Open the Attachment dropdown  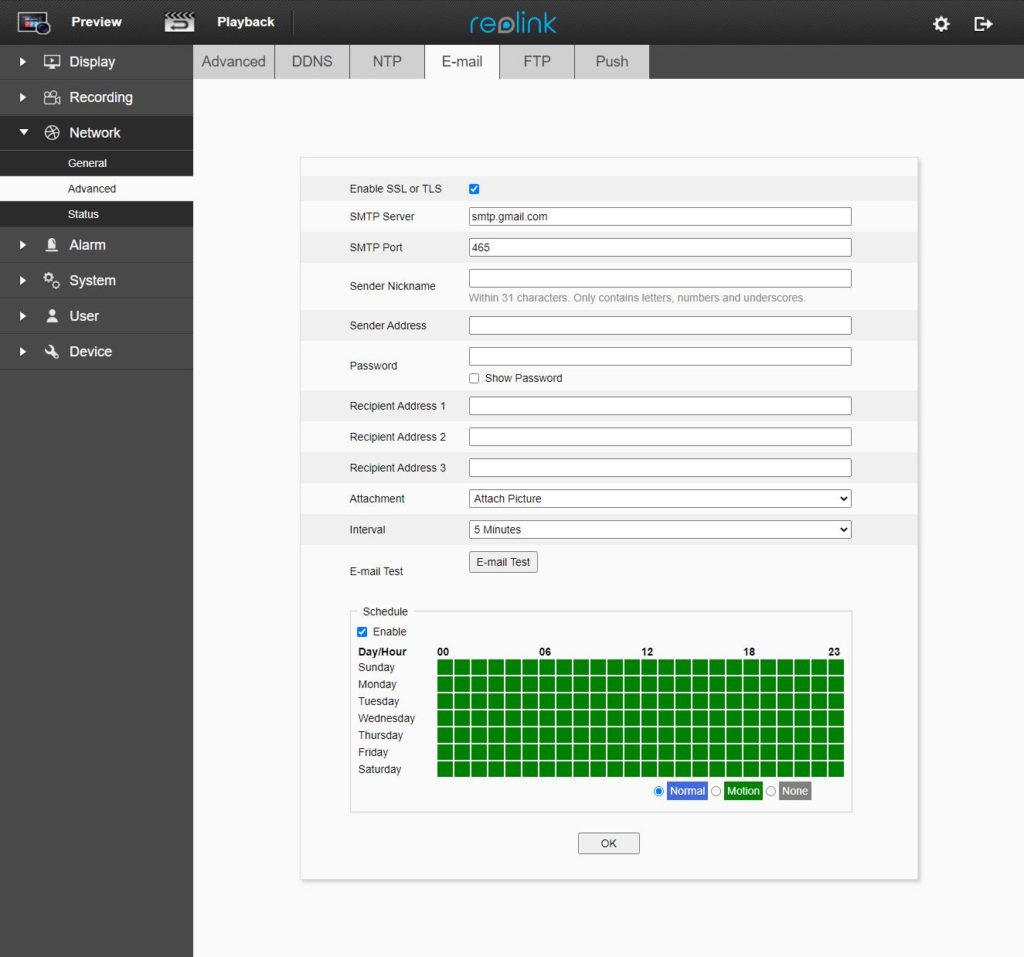coord(660,499)
